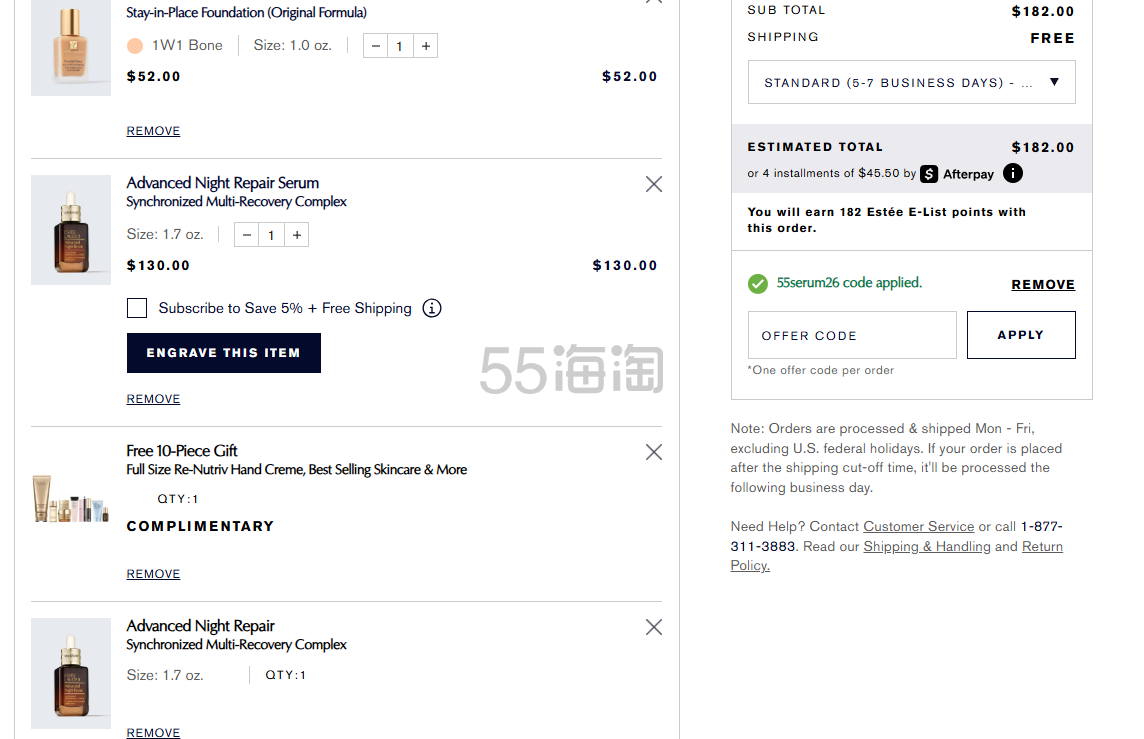
Task: Open Shipping & Handling link
Action: tap(927, 547)
